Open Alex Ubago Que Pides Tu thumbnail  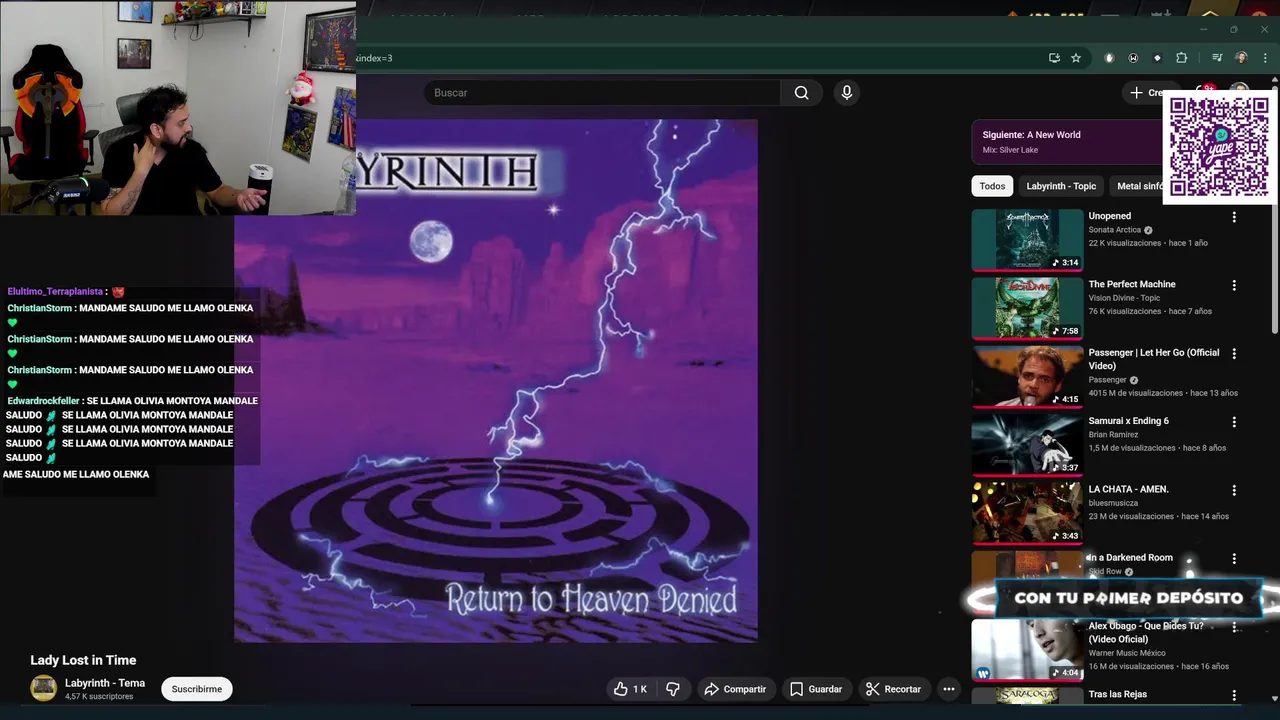1027,650
